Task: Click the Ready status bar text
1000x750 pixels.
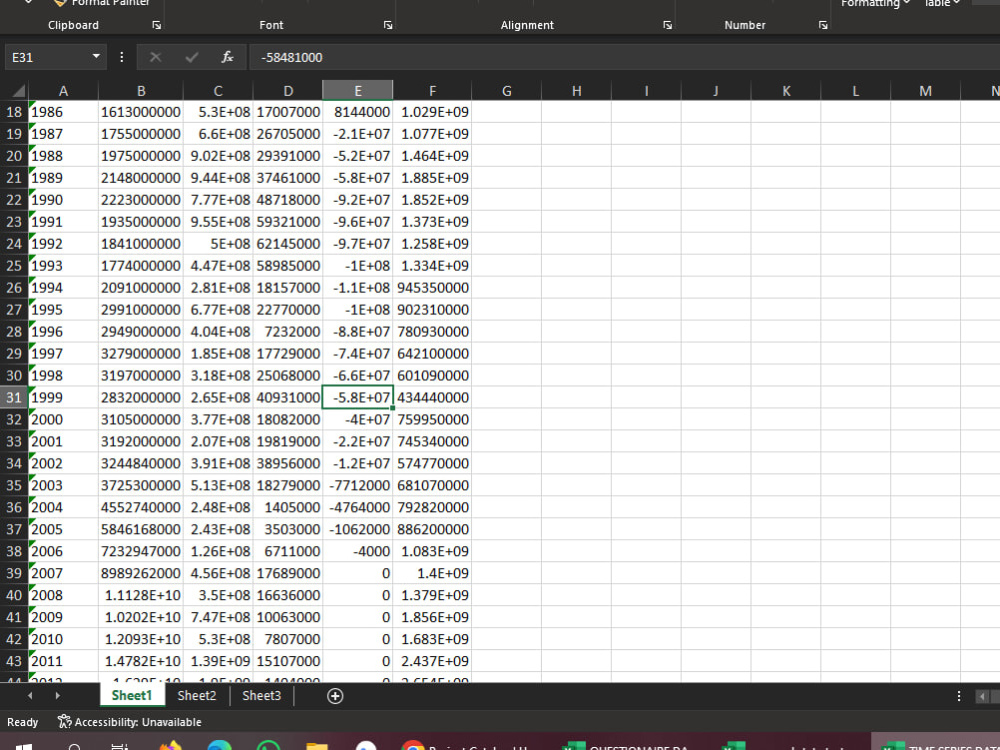Action: pos(22,722)
